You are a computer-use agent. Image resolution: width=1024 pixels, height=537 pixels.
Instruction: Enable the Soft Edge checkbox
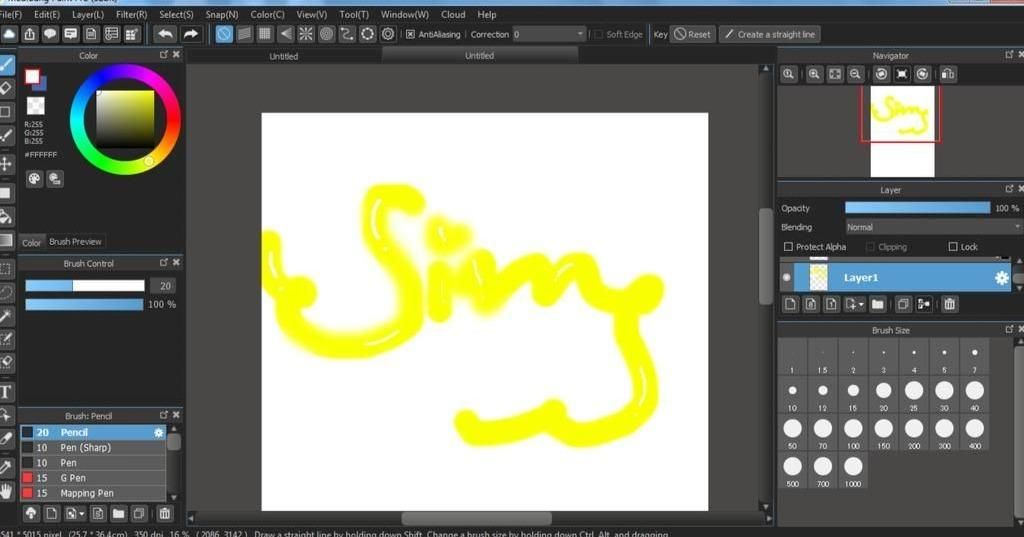pos(598,34)
